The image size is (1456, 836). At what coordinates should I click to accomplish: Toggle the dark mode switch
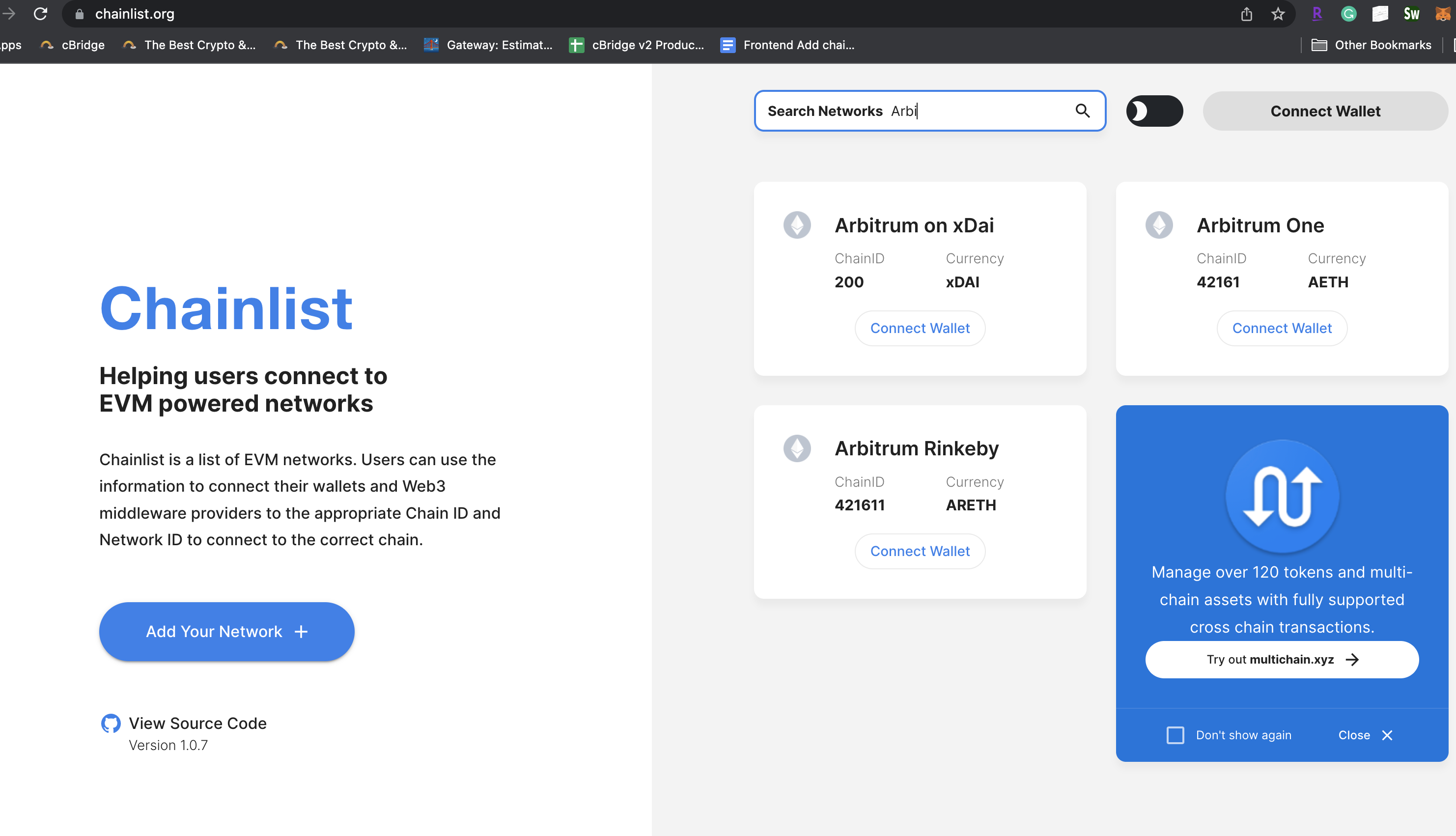[x=1154, y=111]
